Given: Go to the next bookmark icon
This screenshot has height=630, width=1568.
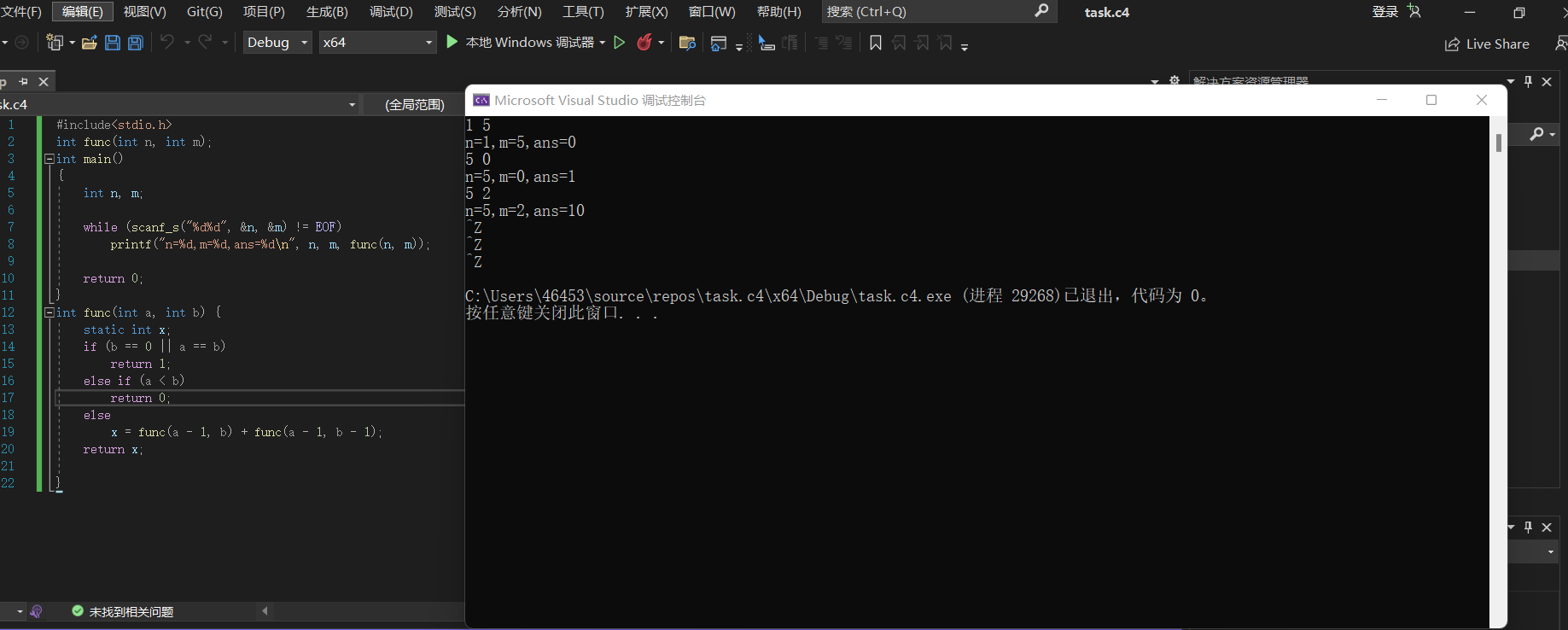Looking at the screenshot, I should tap(922, 43).
